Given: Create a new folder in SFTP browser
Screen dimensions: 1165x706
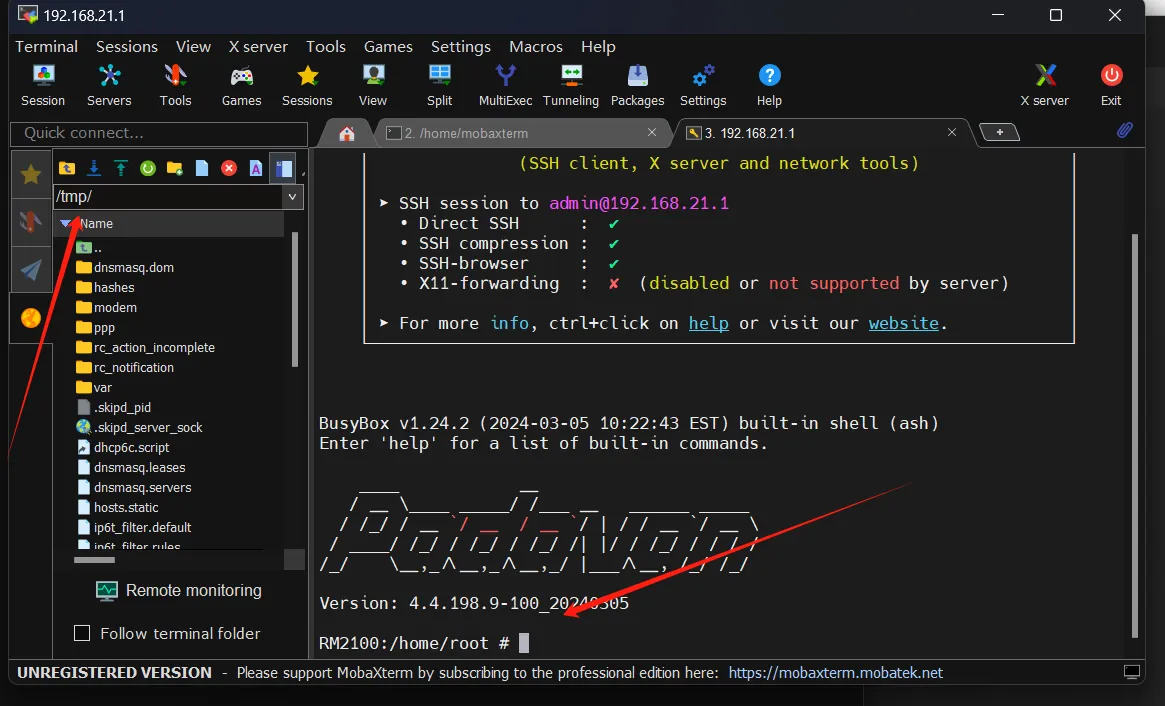Looking at the screenshot, I should [x=175, y=168].
